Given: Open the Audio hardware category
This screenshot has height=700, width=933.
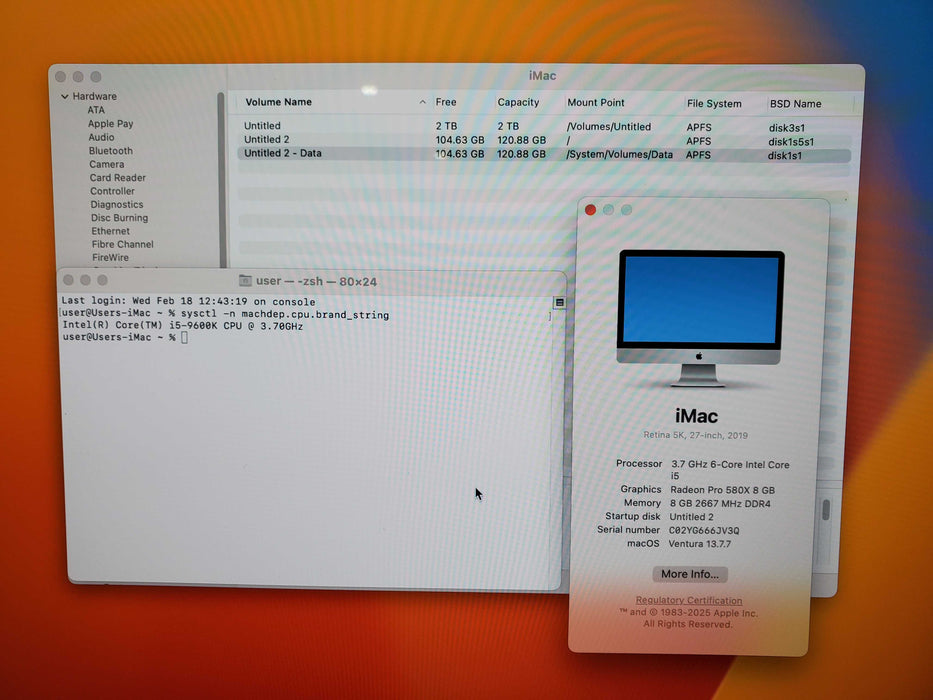Looking at the screenshot, I should click(101, 137).
